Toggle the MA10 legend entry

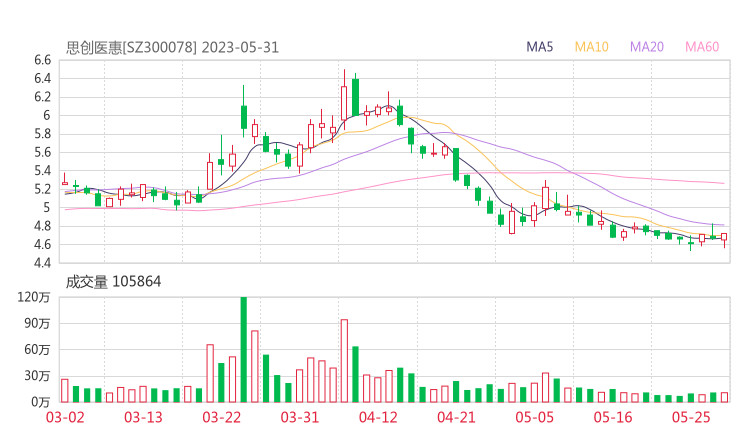(591, 47)
